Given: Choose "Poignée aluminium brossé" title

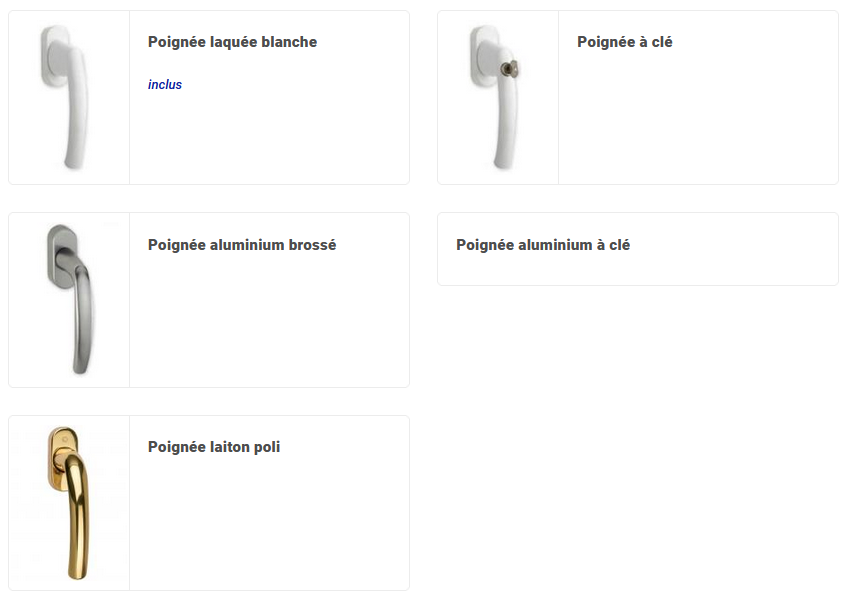Looking at the screenshot, I should click(x=242, y=245).
